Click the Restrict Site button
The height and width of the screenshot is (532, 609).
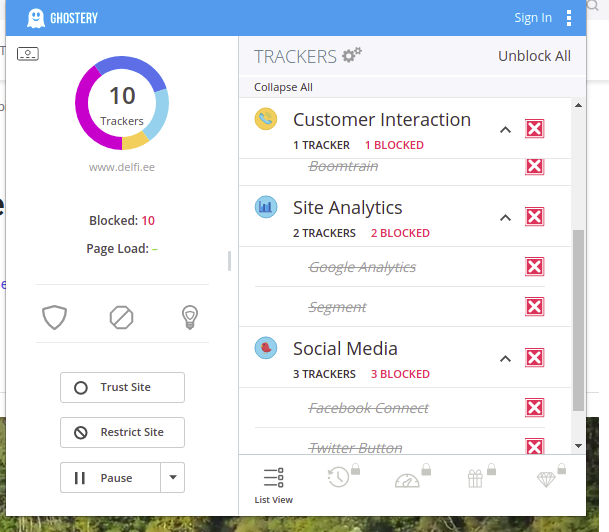pos(122,433)
